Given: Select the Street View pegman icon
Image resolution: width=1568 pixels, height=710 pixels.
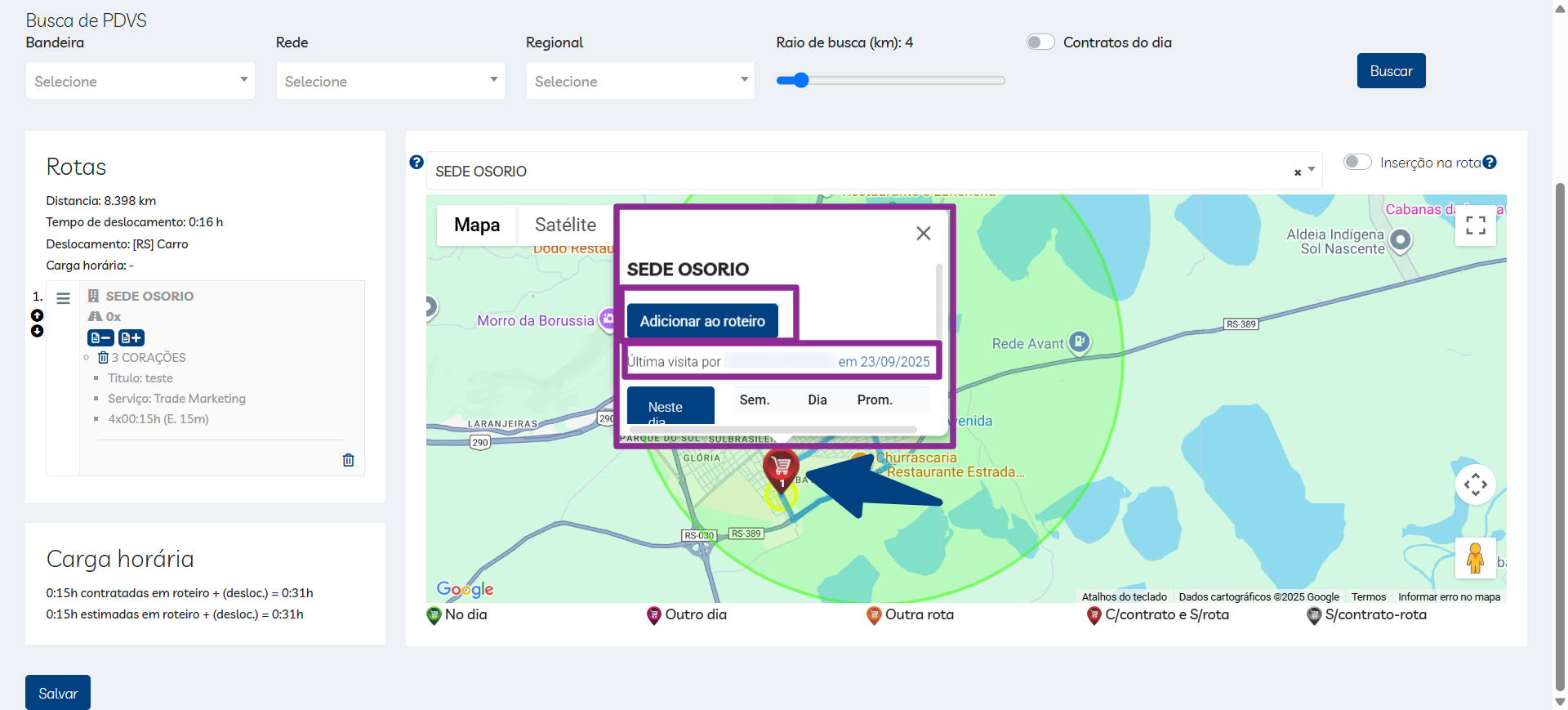Looking at the screenshot, I should click(1475, 558).
